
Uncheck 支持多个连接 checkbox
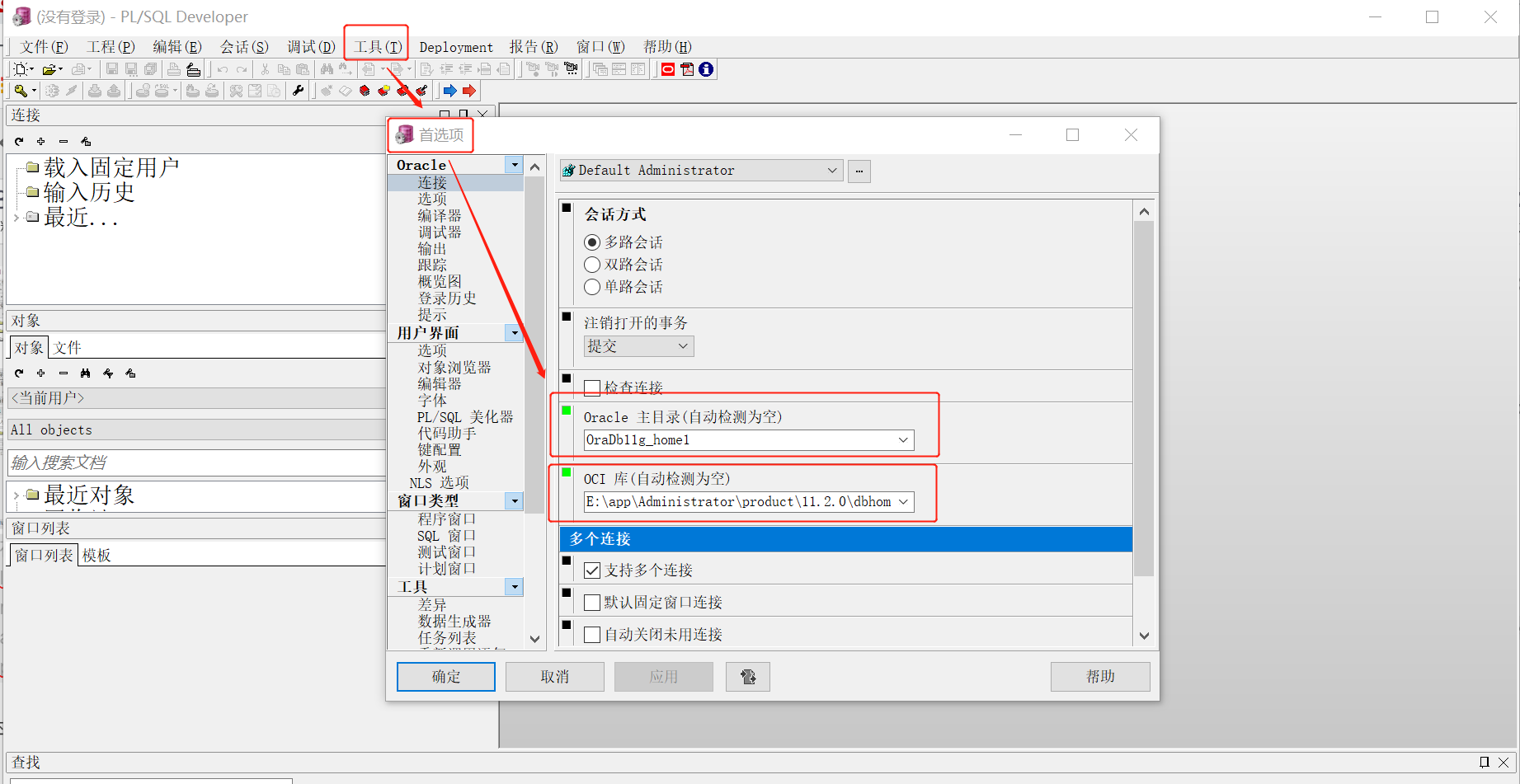(x=592, y=570)
